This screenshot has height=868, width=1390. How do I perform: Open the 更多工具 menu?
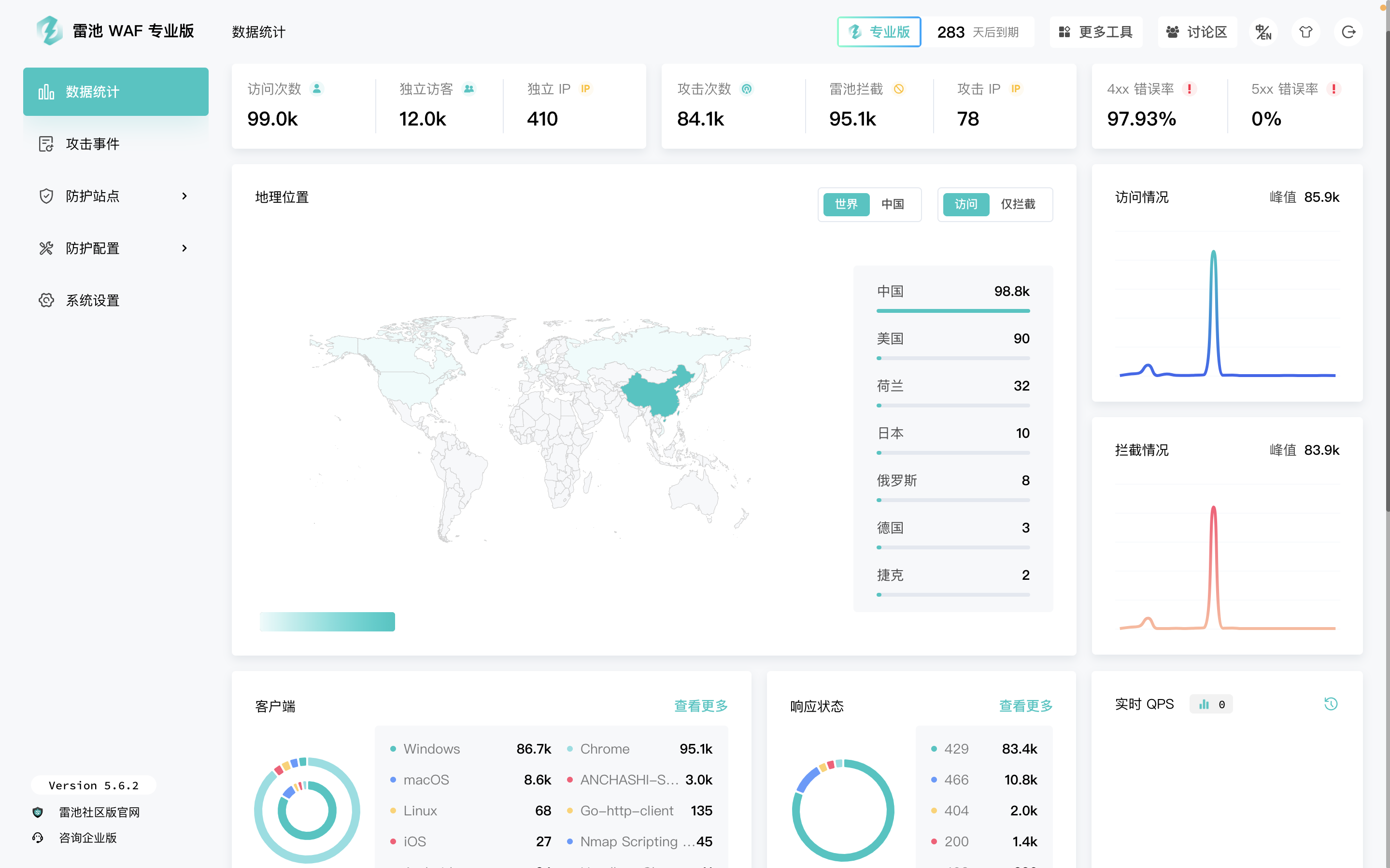click(x=1095, y=32)
